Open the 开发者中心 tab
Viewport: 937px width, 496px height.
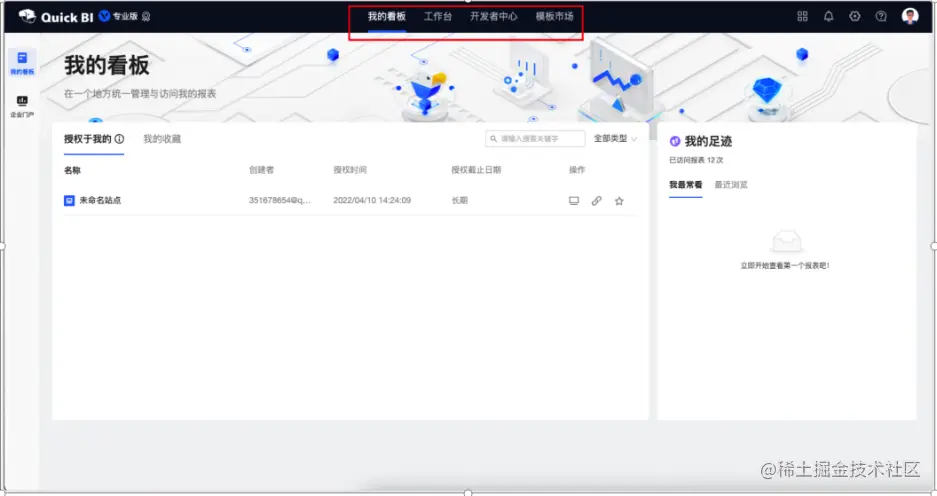click(x=494, y=17)
